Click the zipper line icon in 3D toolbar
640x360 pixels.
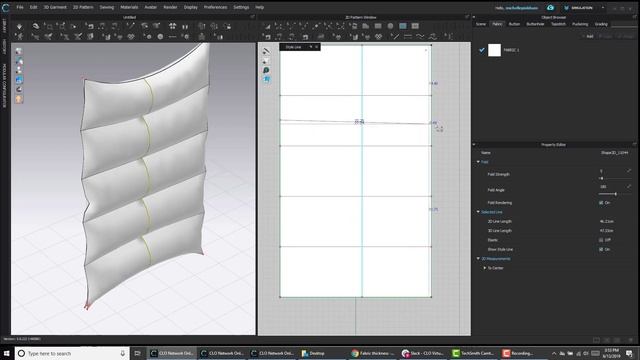tap(173, 37)
